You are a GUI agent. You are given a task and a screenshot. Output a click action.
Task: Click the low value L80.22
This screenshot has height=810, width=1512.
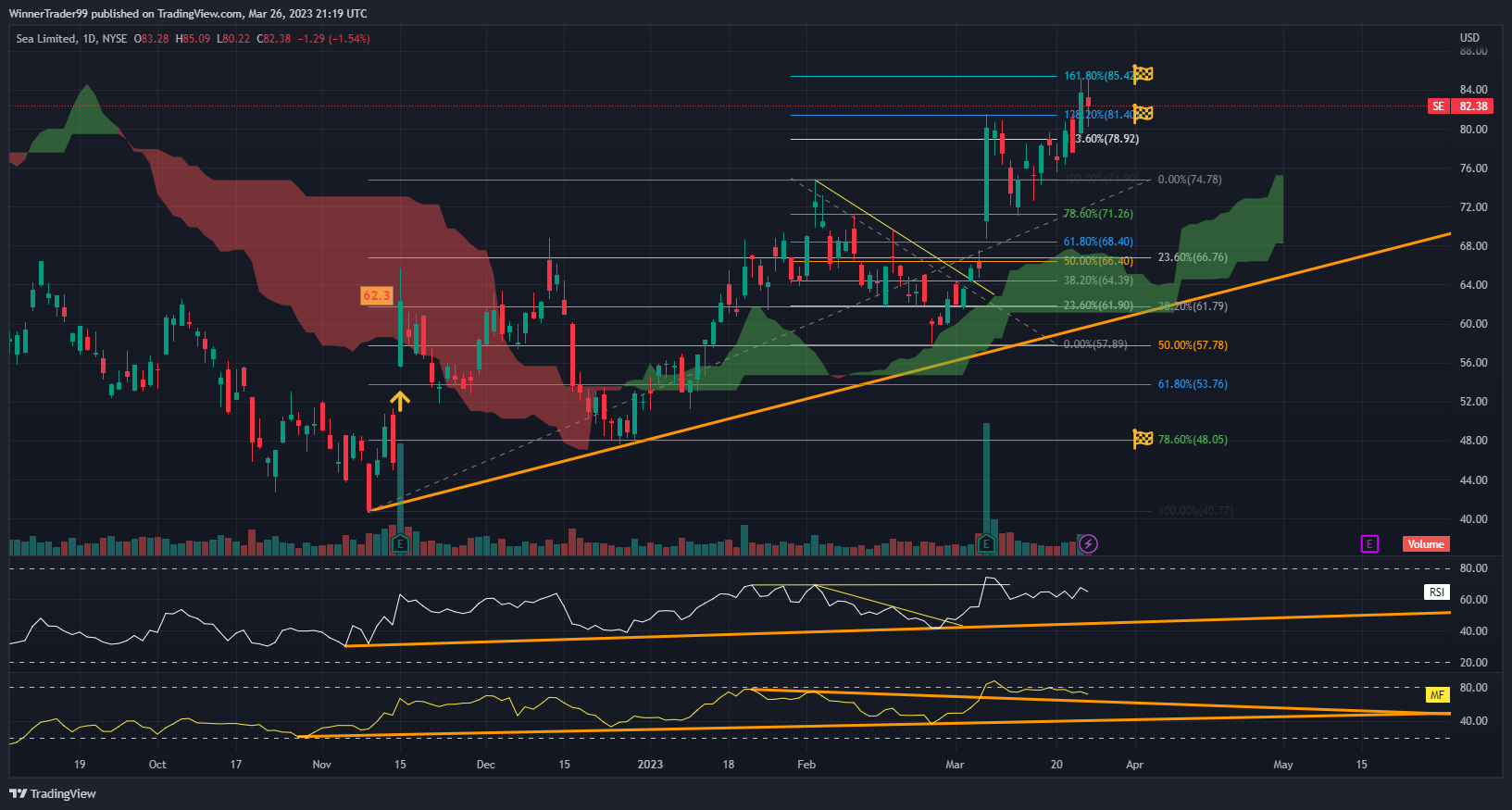tap(233, 39)
